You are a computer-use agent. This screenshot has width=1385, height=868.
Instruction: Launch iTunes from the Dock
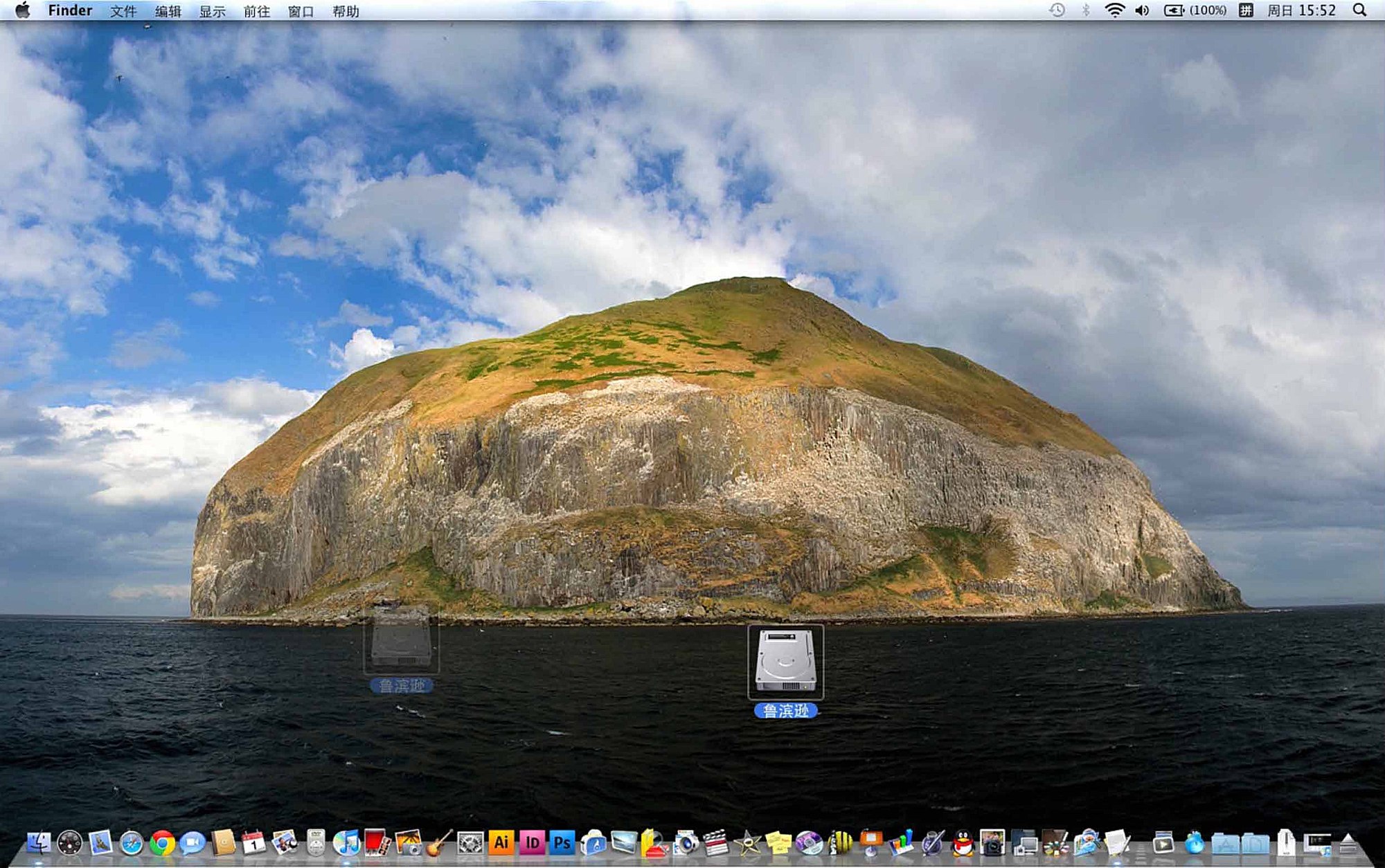(x=346, y=843)
